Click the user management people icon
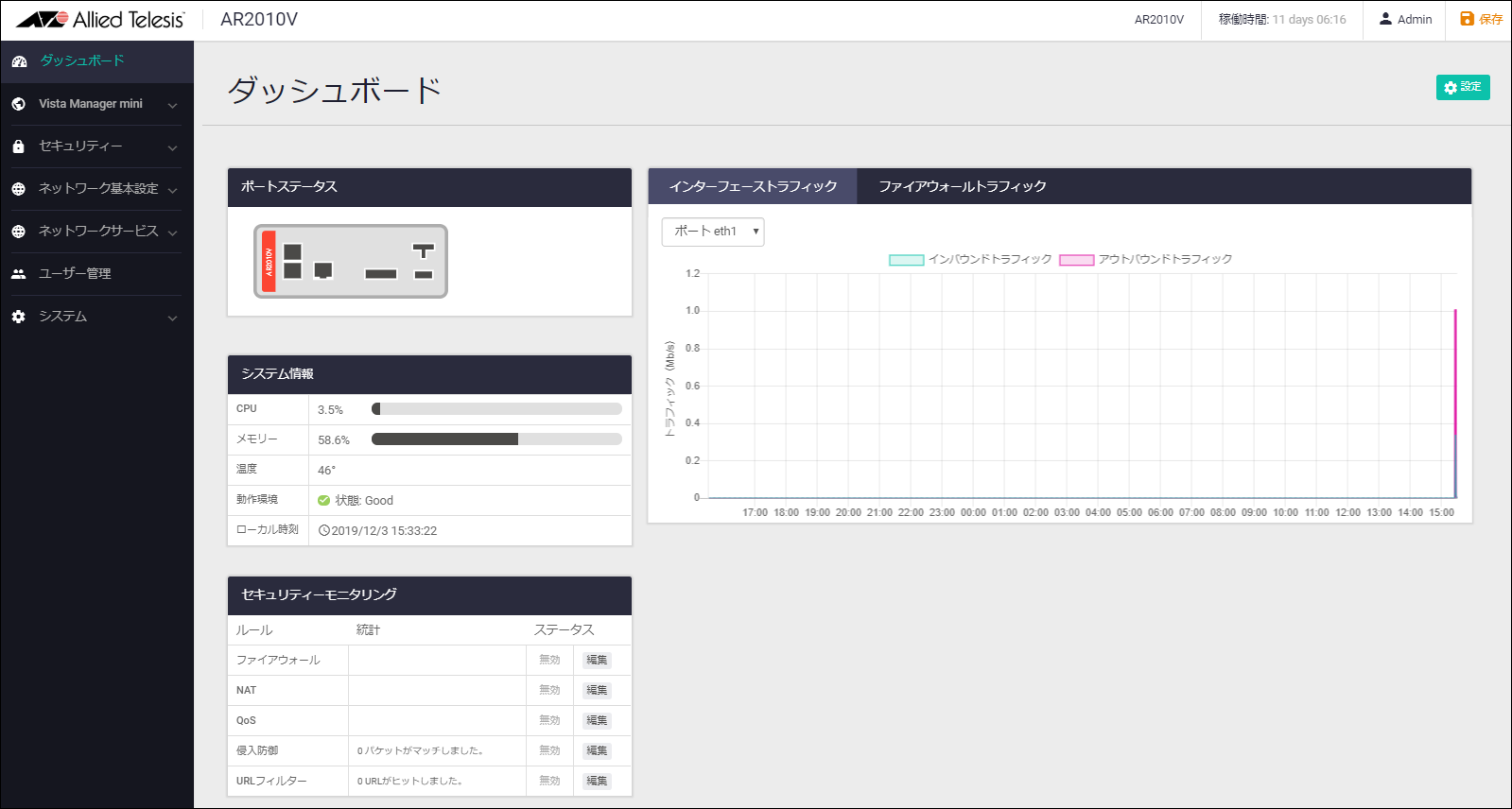The height and width of the screenshot is (809, 1512). [19, 274]
